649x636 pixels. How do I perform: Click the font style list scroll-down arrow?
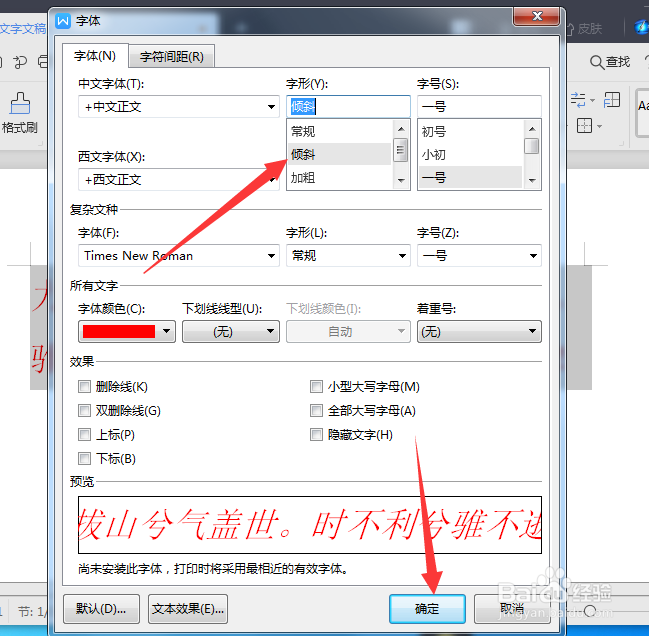click(x=401, y=180)
